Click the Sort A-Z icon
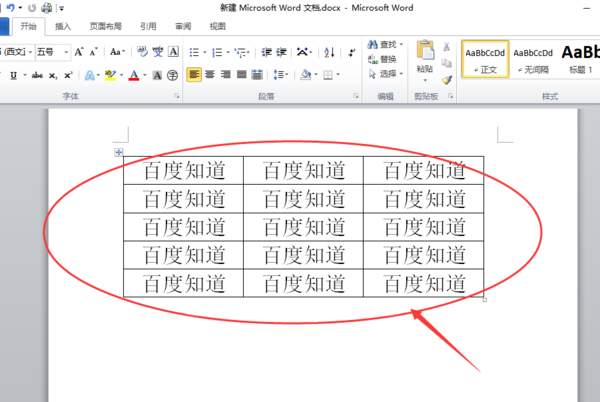Image resolution: width=600 pixels, height=402 pixels. click(329, 52)
